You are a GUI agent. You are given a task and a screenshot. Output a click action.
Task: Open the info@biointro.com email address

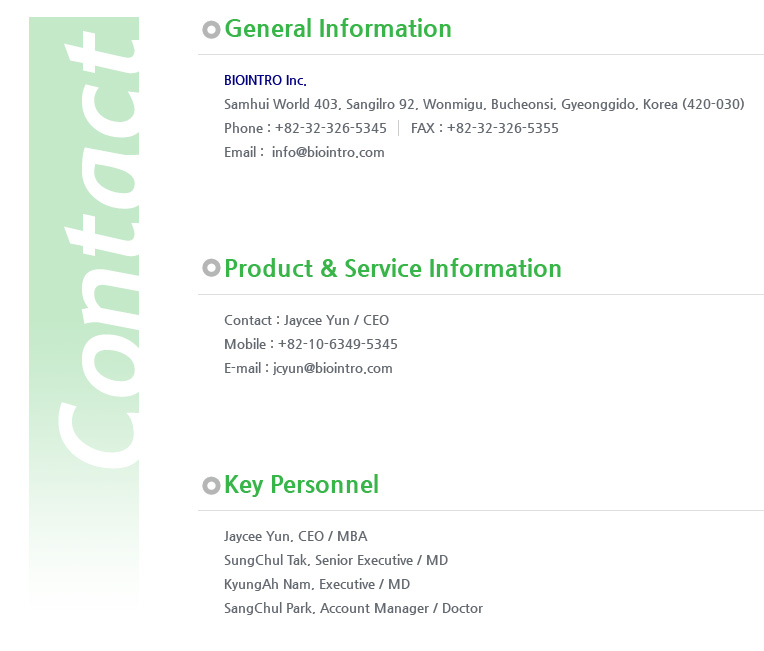point(328,153)
